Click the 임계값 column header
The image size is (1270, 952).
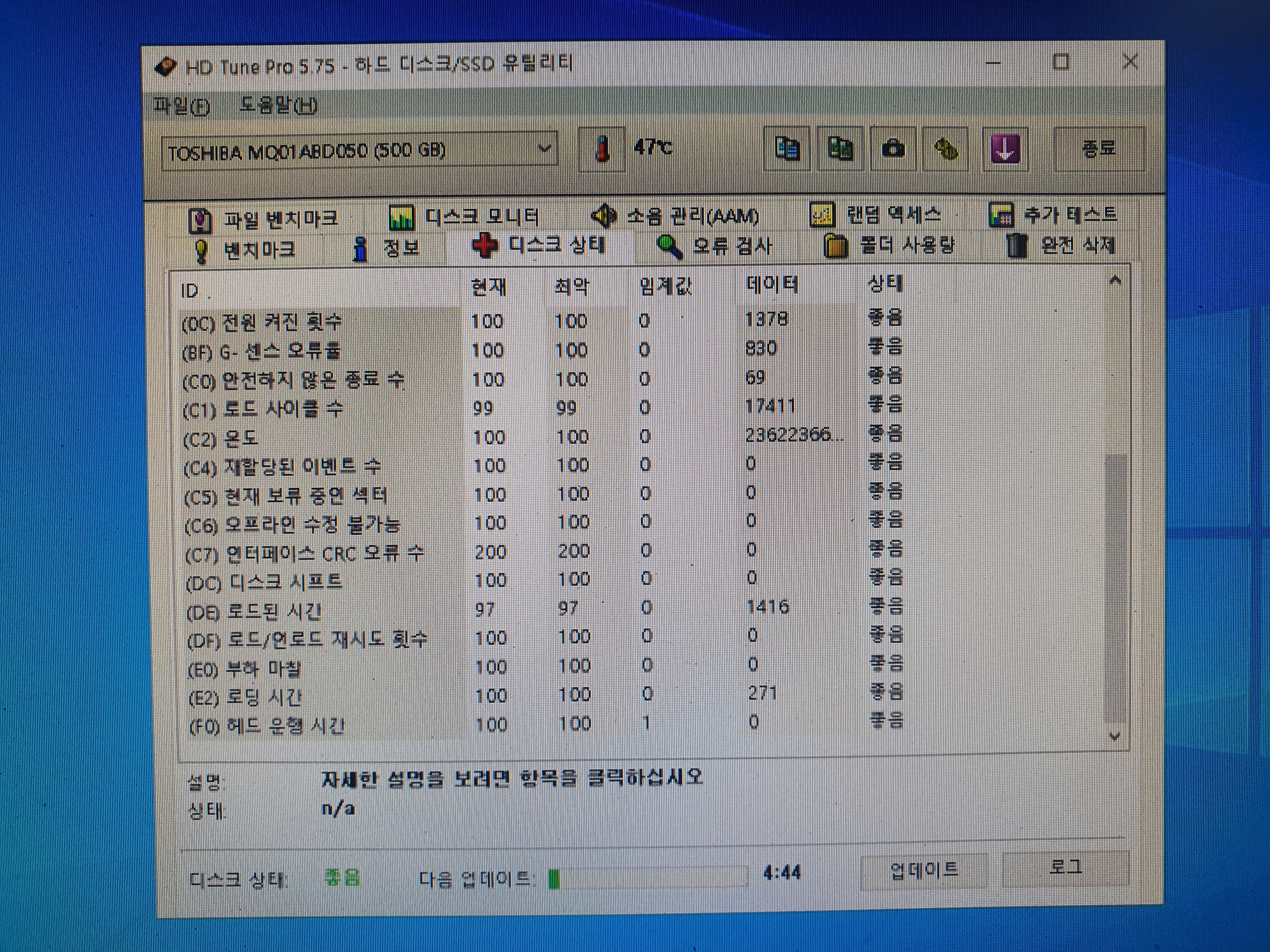click(666, 285)
